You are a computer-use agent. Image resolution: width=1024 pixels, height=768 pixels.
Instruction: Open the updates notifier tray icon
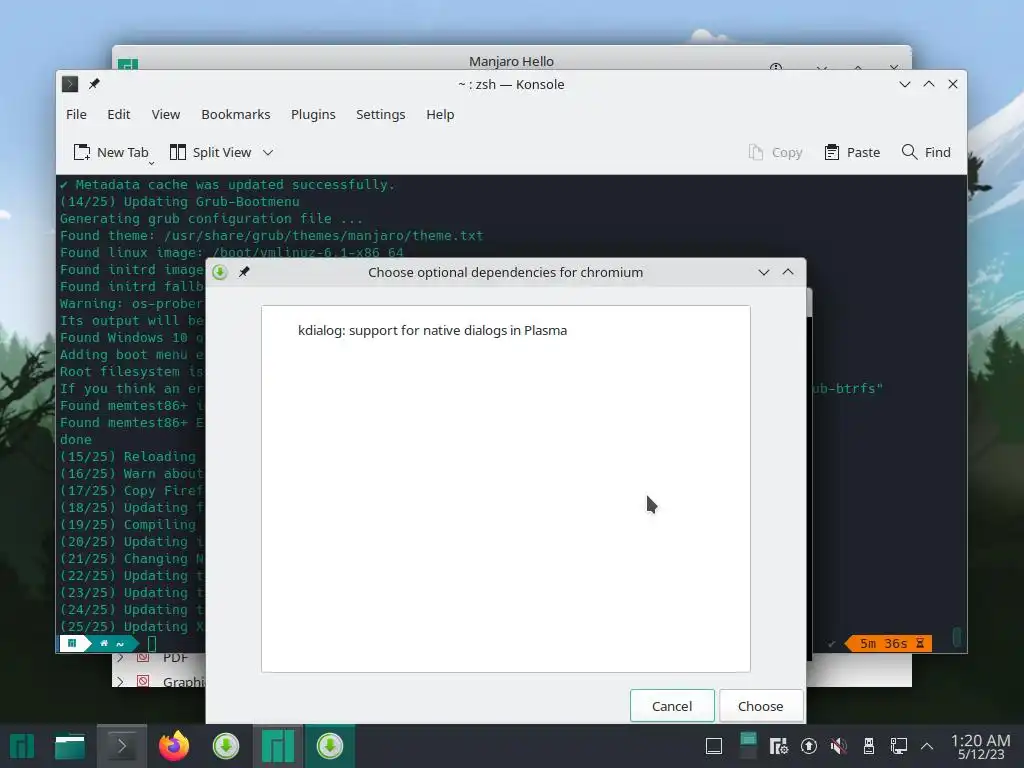tap(808, 746)
